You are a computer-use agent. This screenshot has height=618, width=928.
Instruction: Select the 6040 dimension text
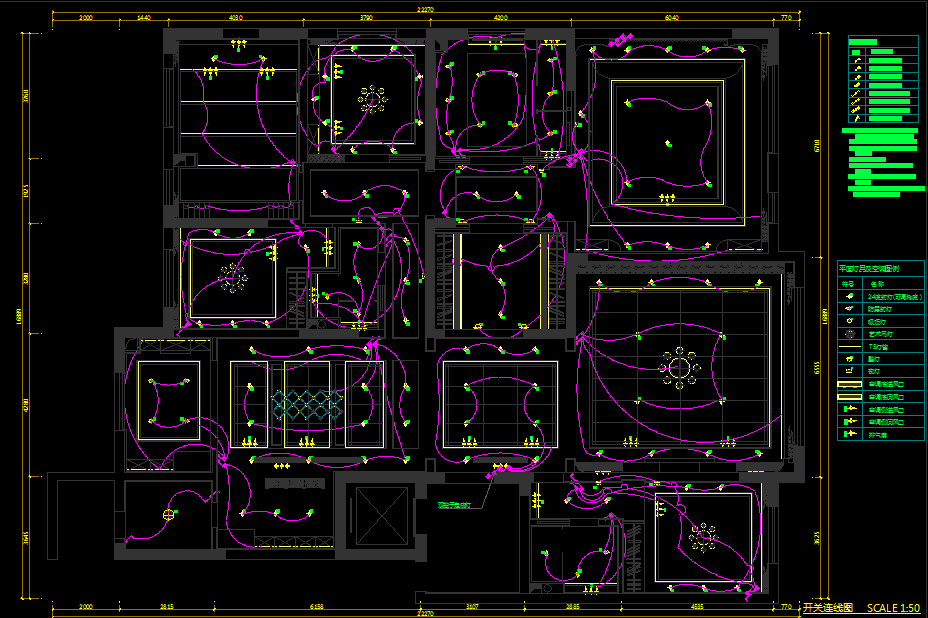(672, 17)
